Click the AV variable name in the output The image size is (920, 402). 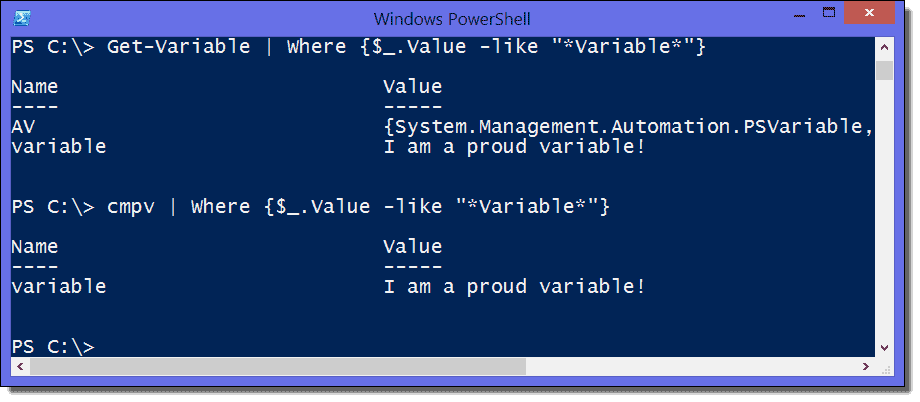point(23,126)
